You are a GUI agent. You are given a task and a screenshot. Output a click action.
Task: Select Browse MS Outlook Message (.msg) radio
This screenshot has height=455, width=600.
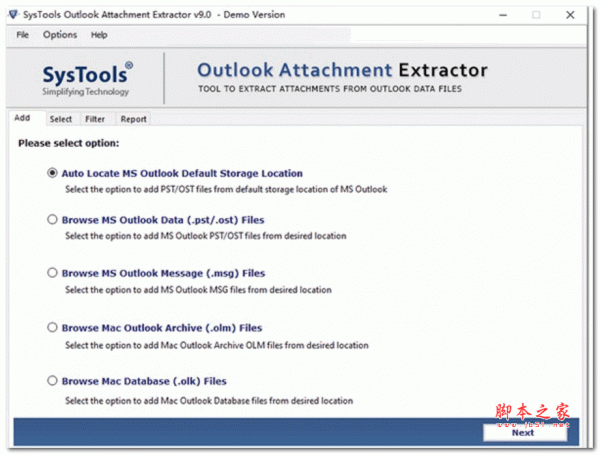point(52,272)
